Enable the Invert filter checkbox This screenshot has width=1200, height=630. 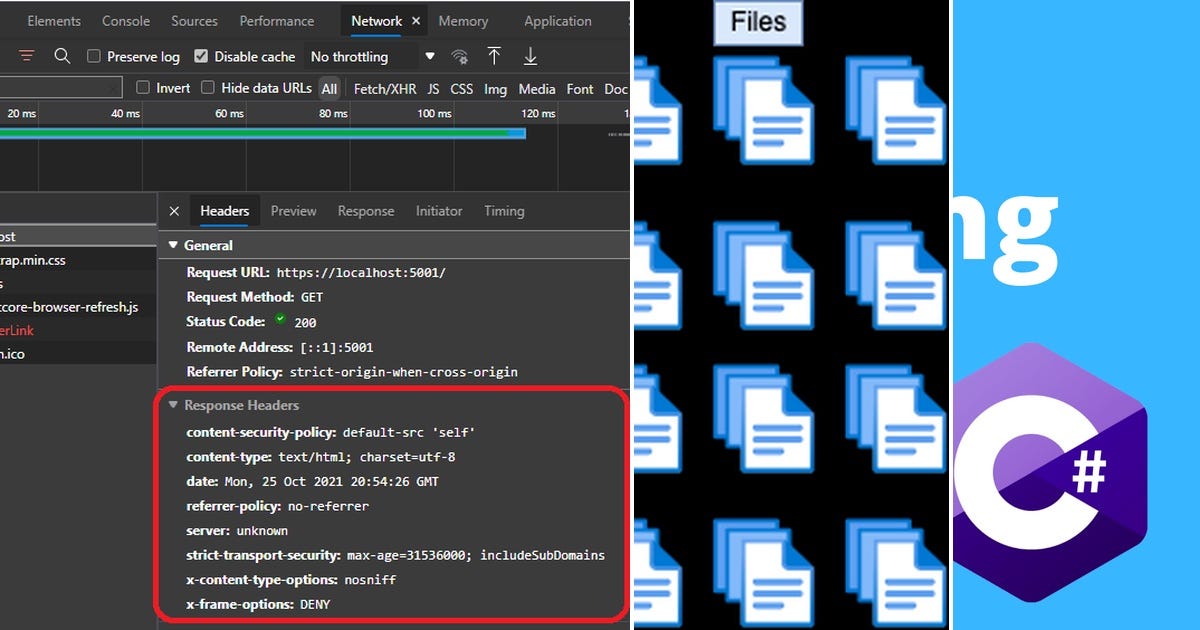tap(142, 88)
